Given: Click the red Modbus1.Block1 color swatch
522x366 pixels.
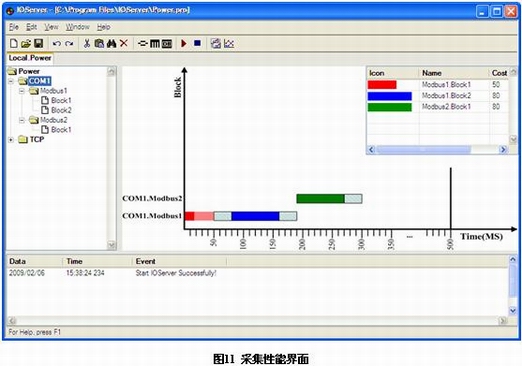Looking at the screenshot, I should 382,85.
